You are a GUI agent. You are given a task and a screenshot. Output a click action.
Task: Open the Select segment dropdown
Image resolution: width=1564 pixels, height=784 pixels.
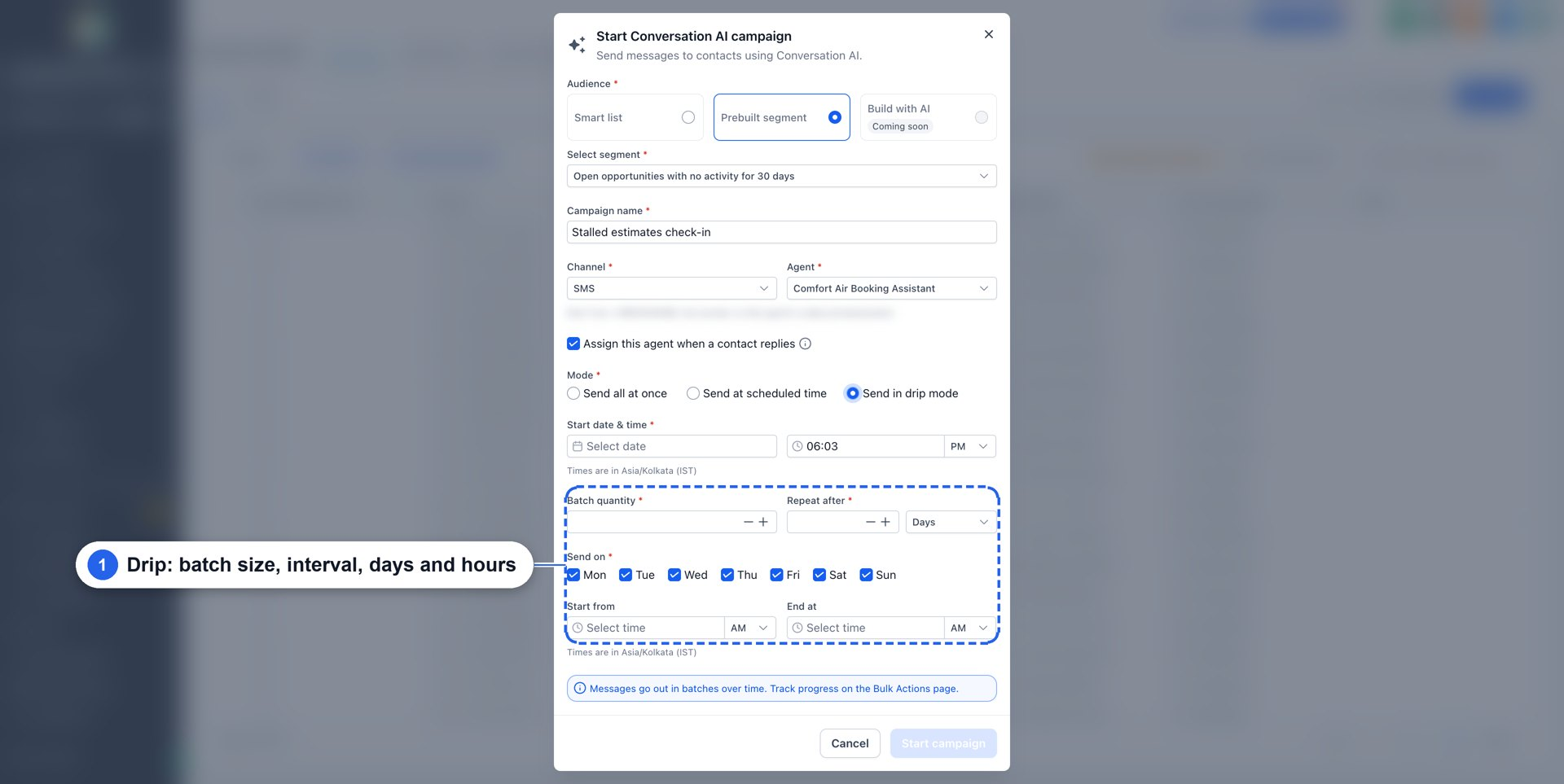point(782,176)
